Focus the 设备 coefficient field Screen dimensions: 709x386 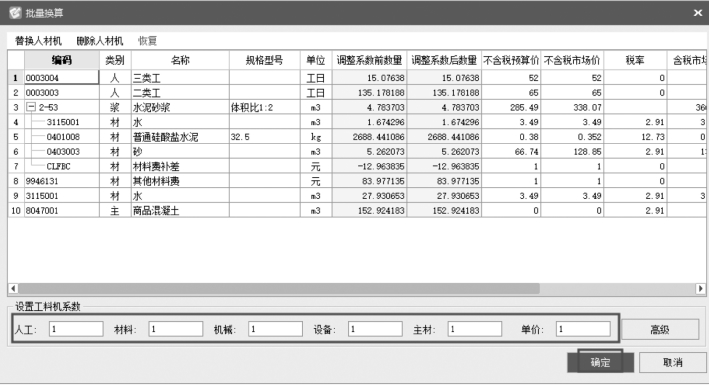[375, 329]
